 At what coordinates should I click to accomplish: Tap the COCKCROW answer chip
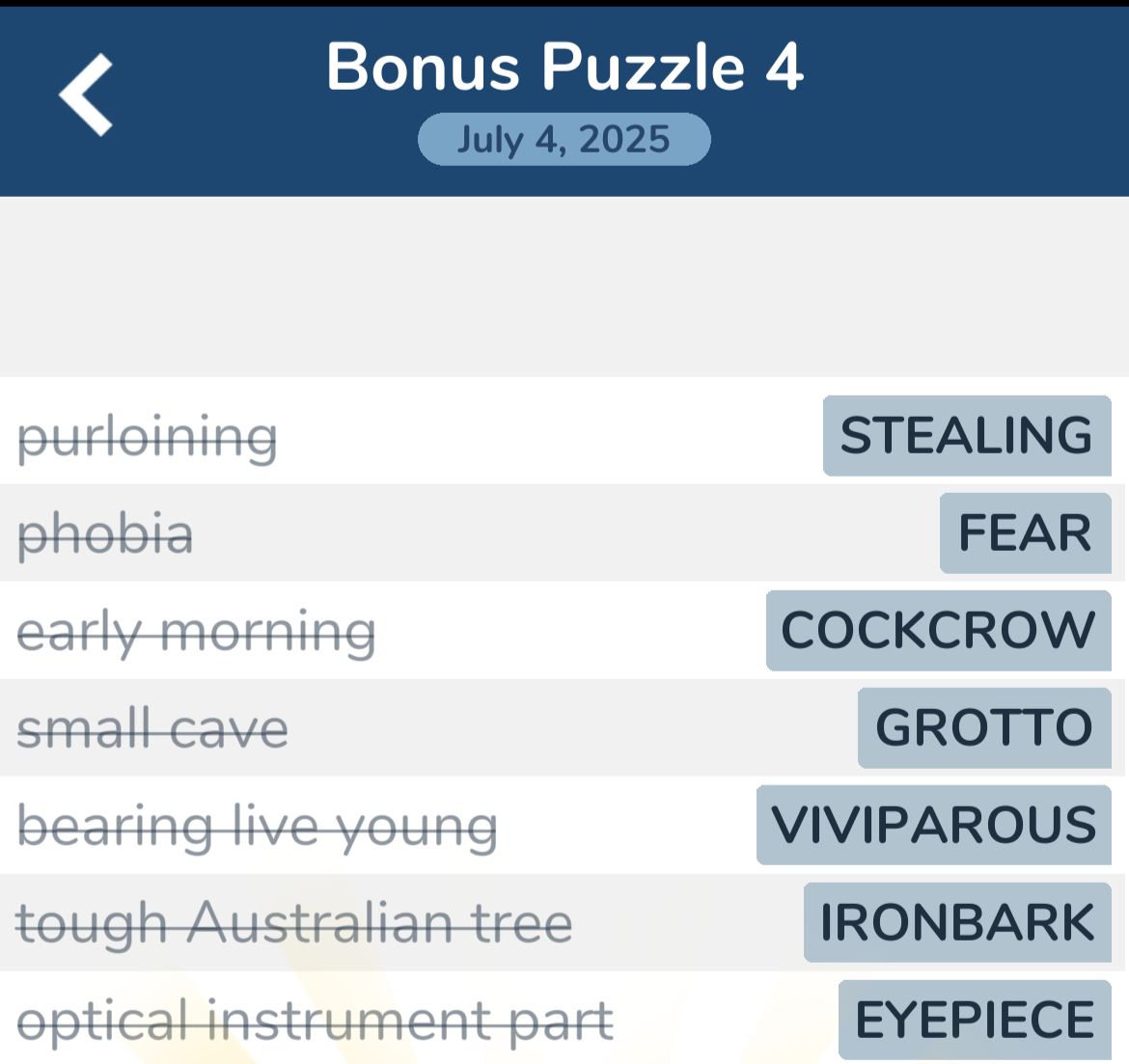936,630
